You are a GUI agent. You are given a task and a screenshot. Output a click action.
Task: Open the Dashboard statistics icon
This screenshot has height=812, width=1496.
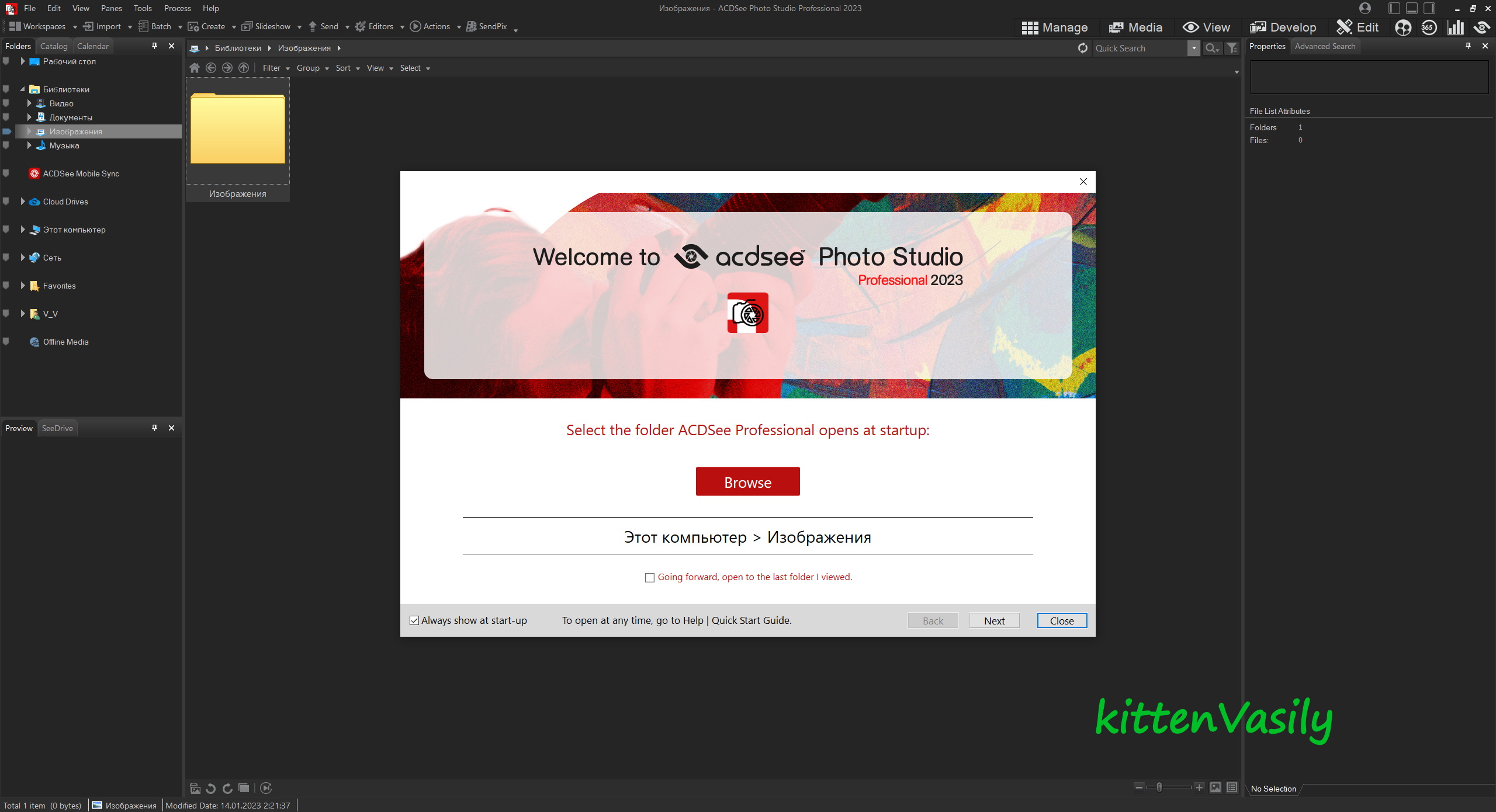(x=1456, y=27)
